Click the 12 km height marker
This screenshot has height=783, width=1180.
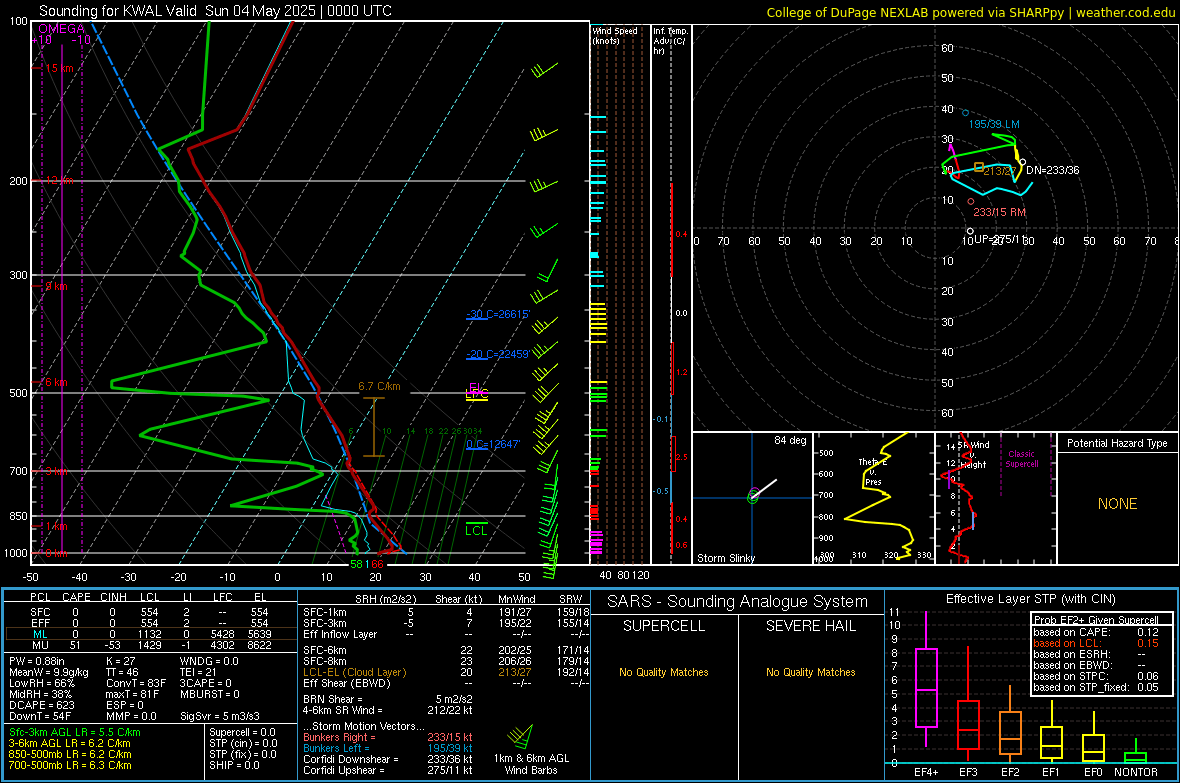tap(59, 181)
